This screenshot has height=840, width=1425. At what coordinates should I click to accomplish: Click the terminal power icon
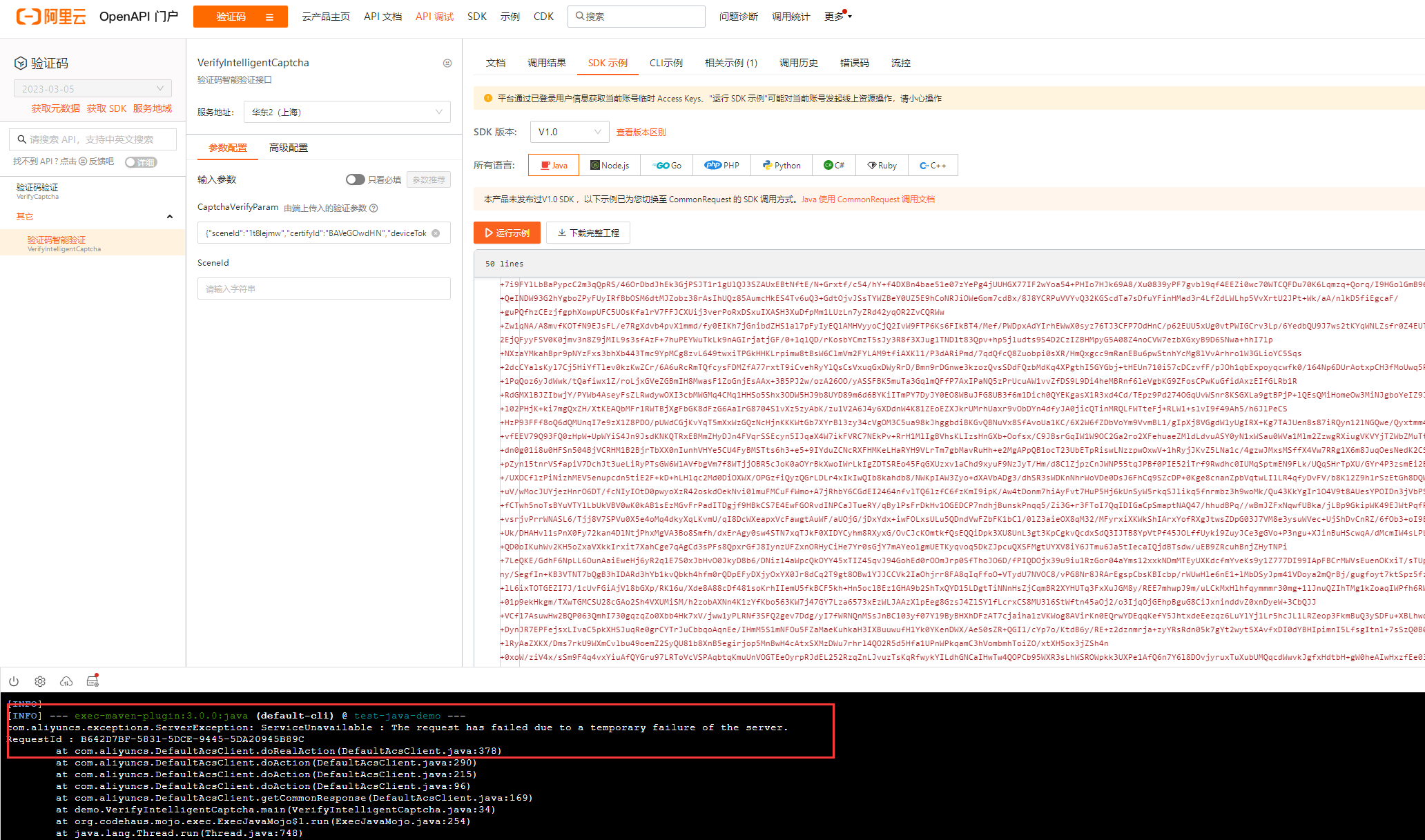[x=14, y=681]
